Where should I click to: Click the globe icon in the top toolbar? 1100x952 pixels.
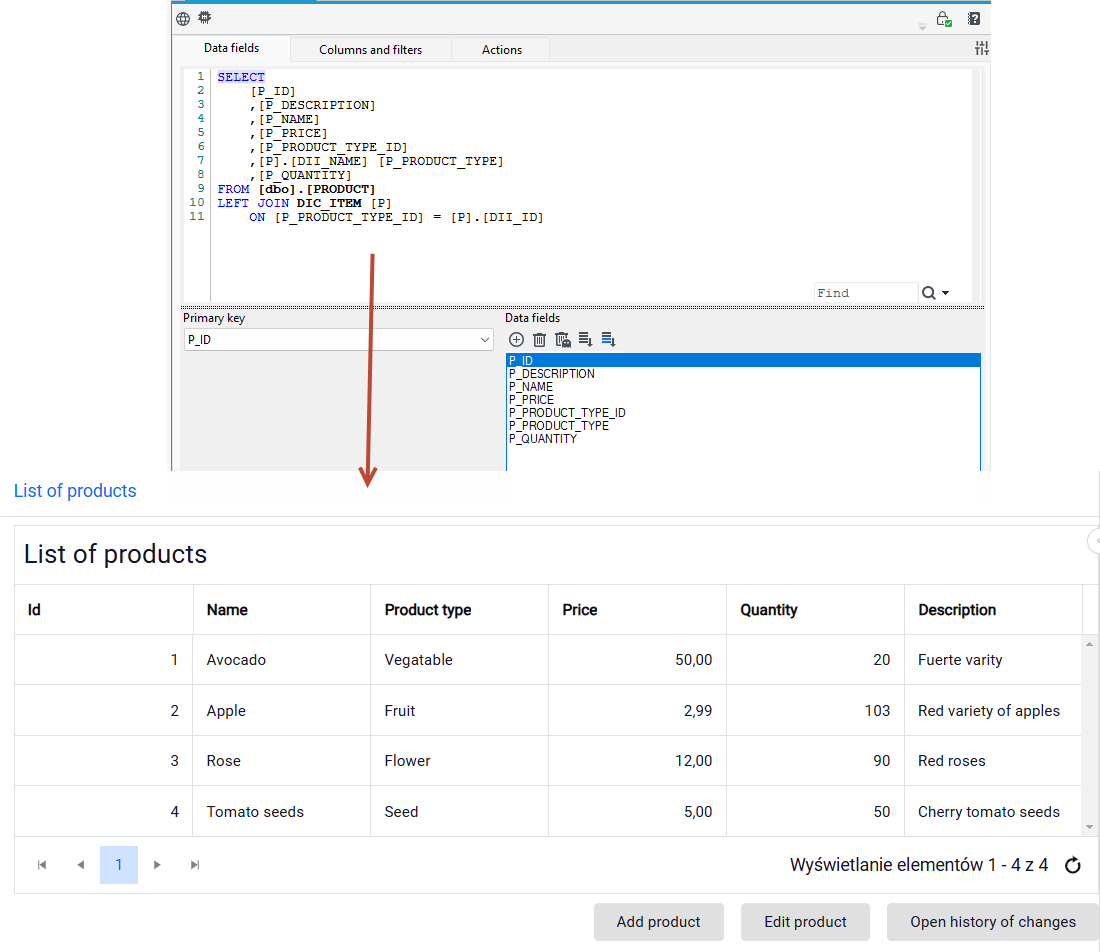[183, 19]
